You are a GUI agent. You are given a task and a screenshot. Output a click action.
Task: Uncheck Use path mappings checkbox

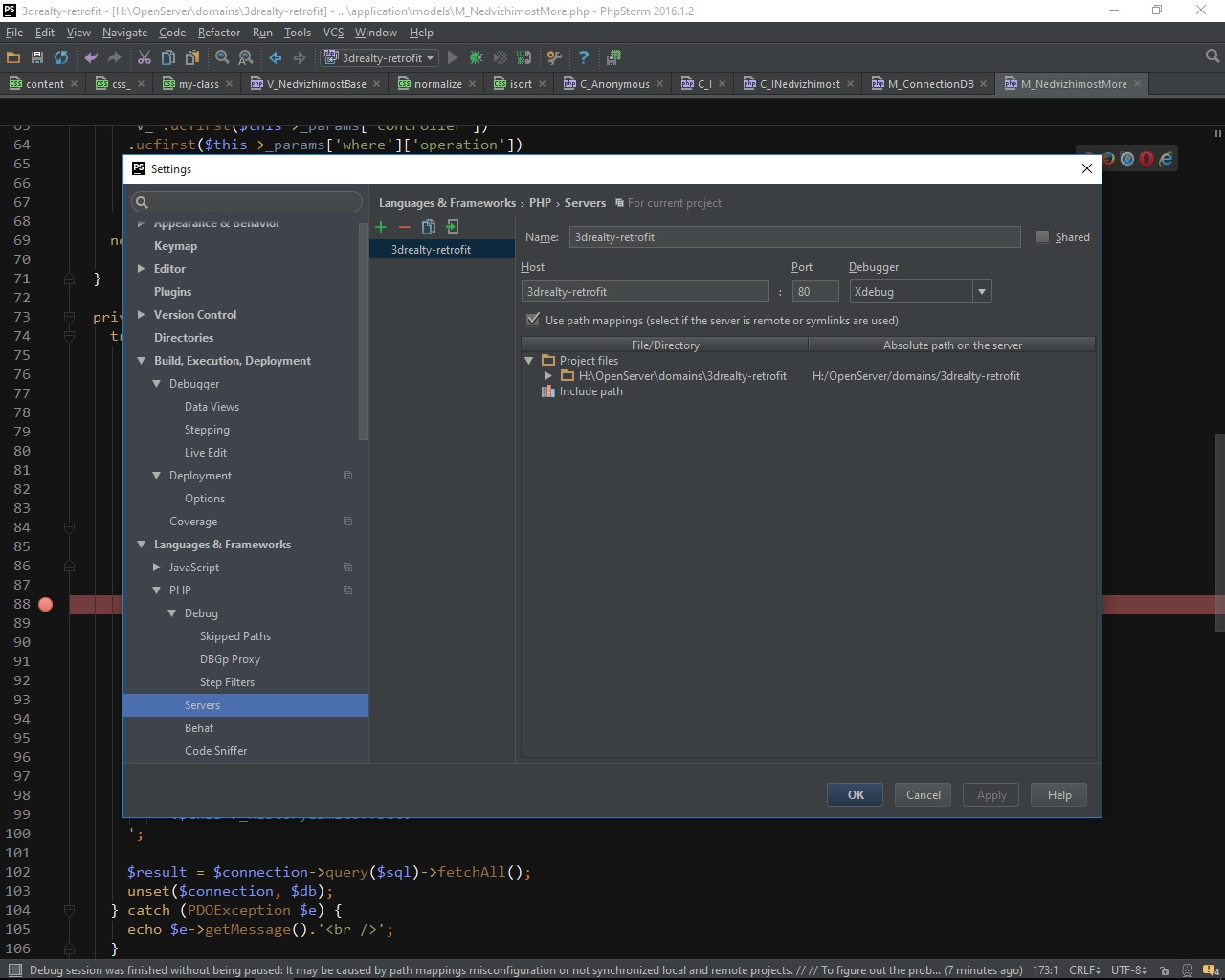pos(533,320)
